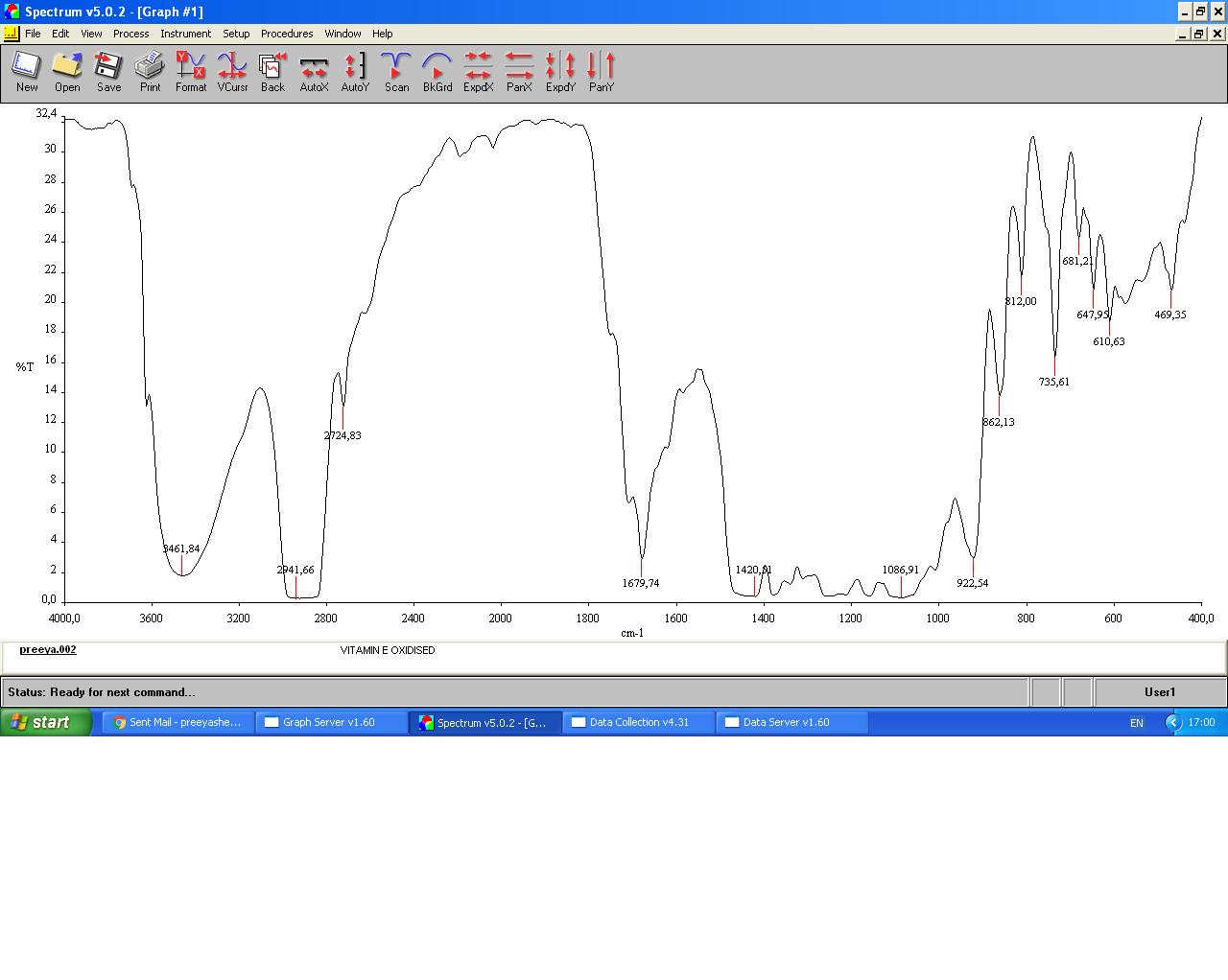
Task: Click the 647,95 peak label
Action: [1093, 315]
